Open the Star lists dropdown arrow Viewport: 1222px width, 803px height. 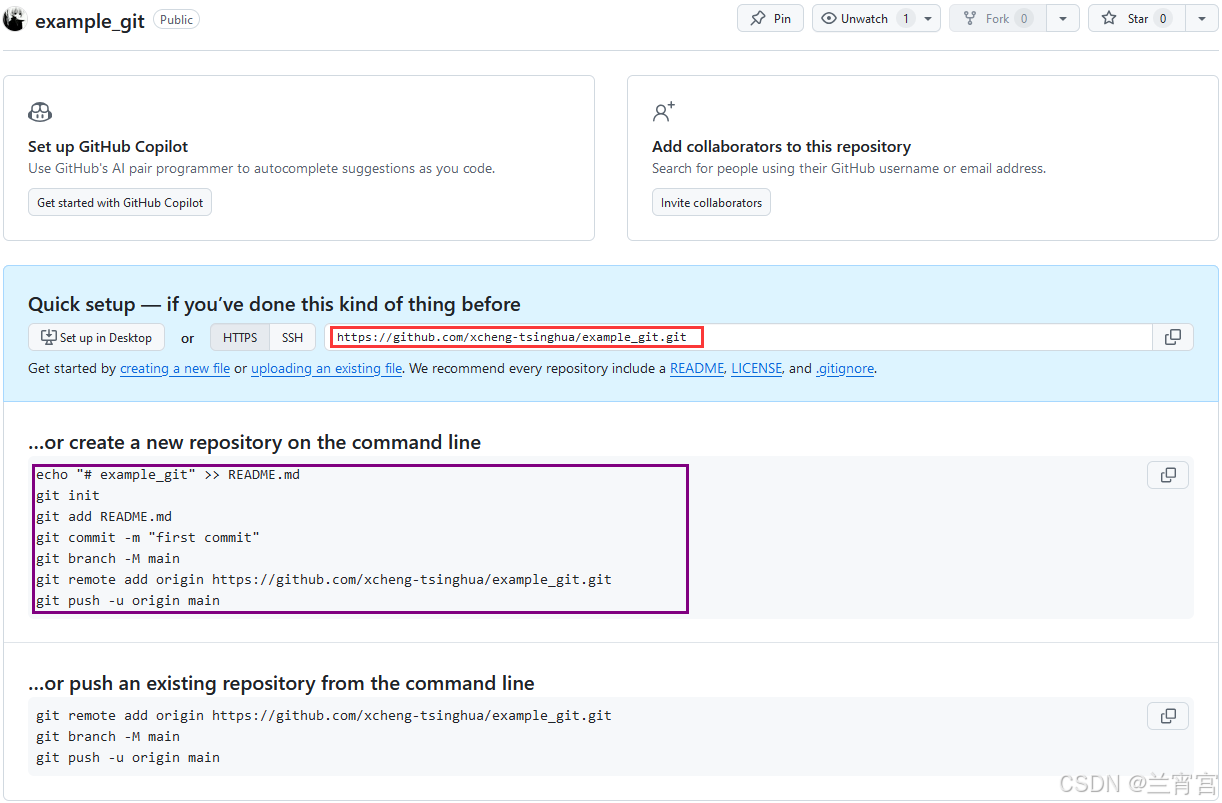pos(1202,18)
